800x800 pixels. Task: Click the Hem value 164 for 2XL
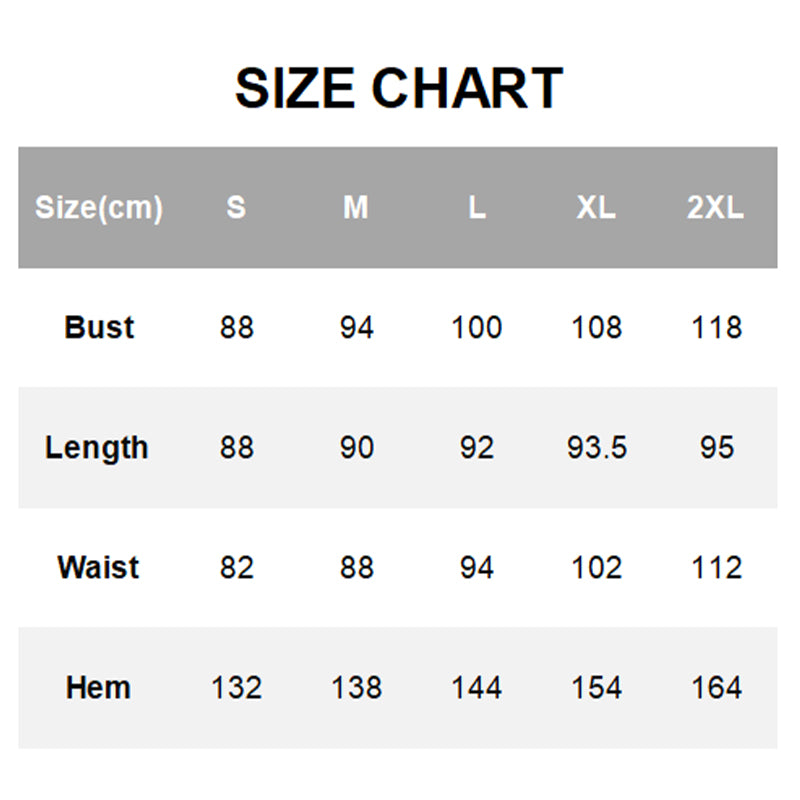click(716, 688)
